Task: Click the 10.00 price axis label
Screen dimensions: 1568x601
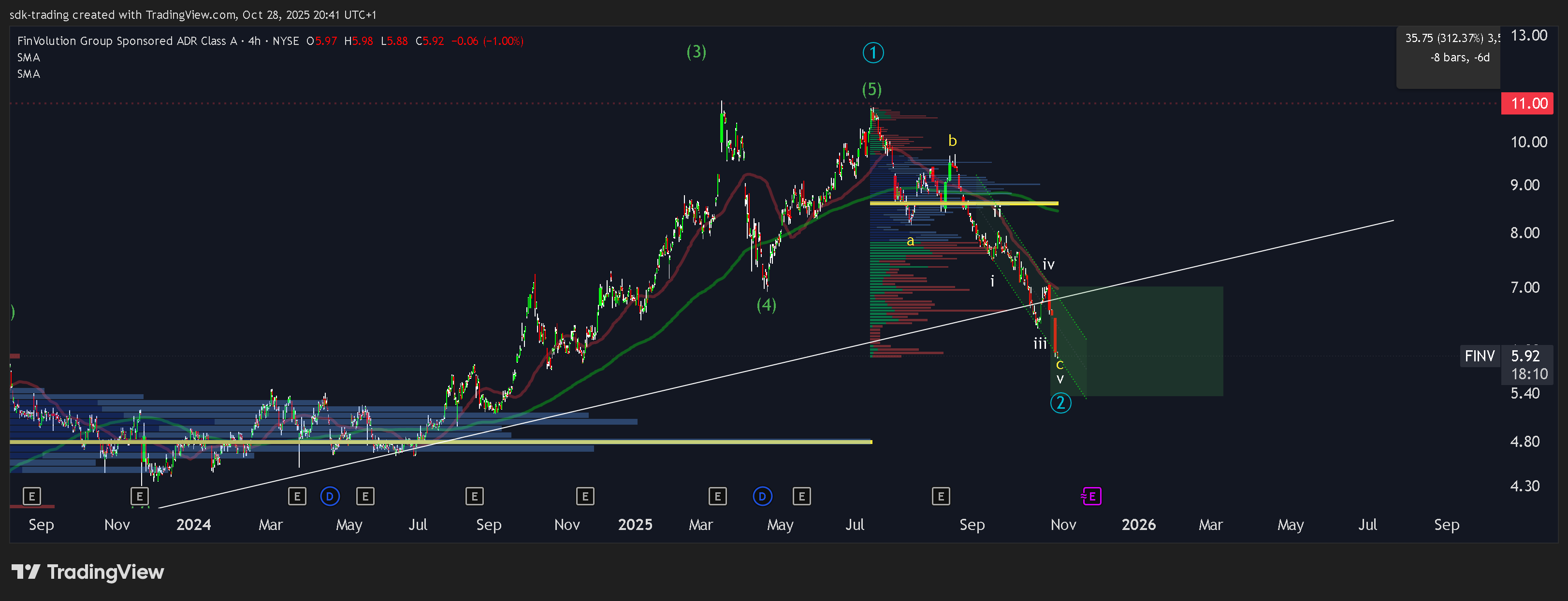Action: click(1528, 142)
